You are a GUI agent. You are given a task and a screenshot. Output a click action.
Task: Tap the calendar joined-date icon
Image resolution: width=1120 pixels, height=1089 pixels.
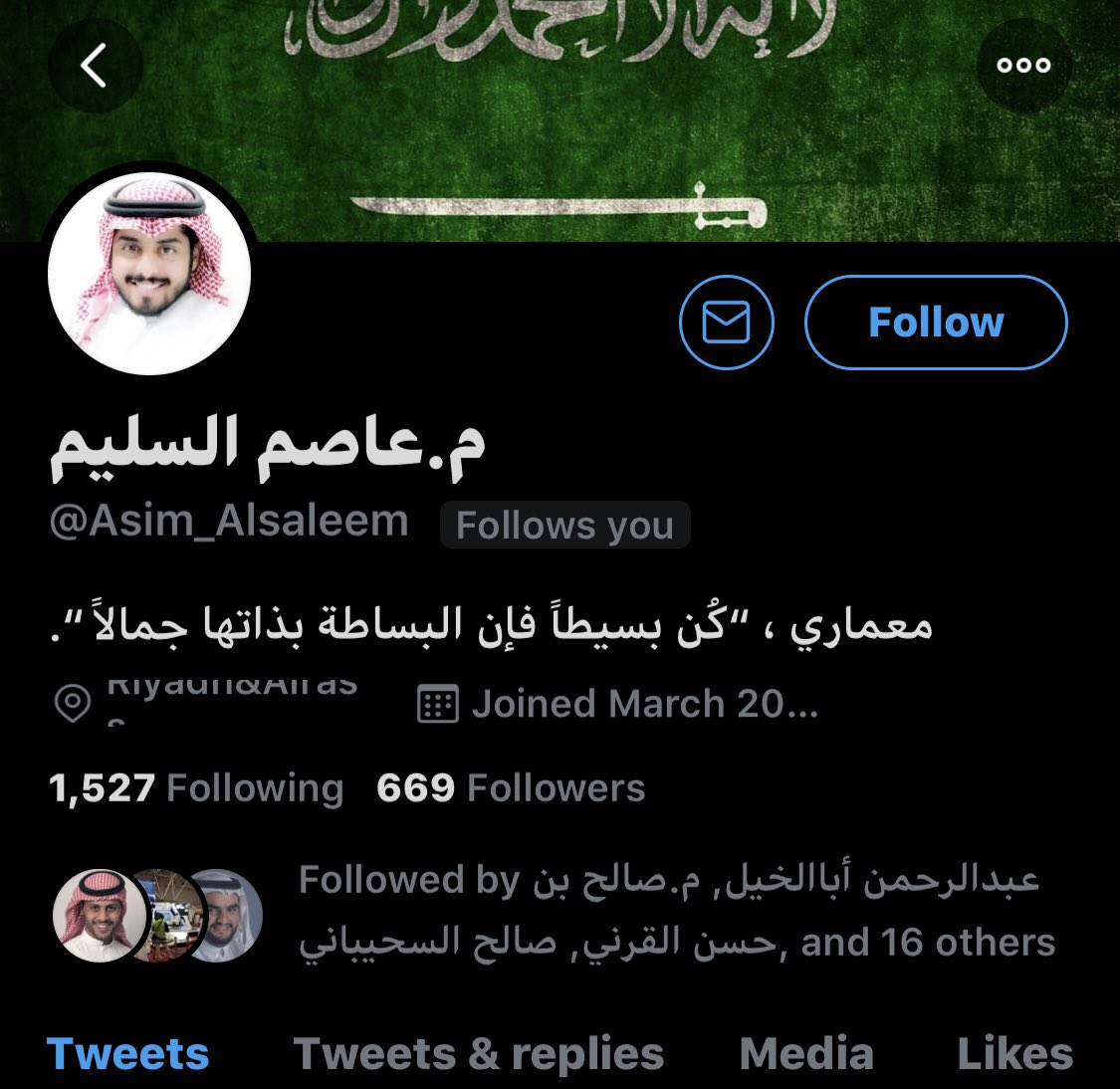[437, 704]
